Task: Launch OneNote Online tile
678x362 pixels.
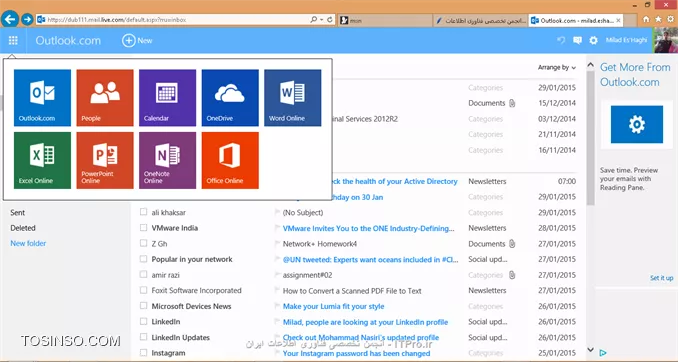Action: 167,160
